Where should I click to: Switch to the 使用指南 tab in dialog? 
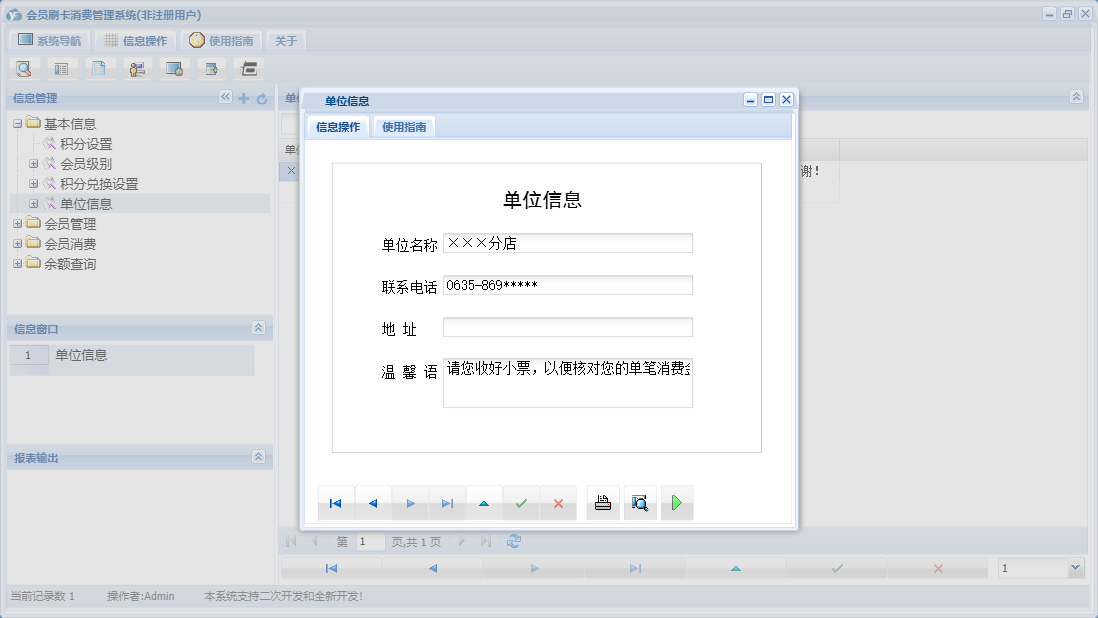(x=404, y=126)
